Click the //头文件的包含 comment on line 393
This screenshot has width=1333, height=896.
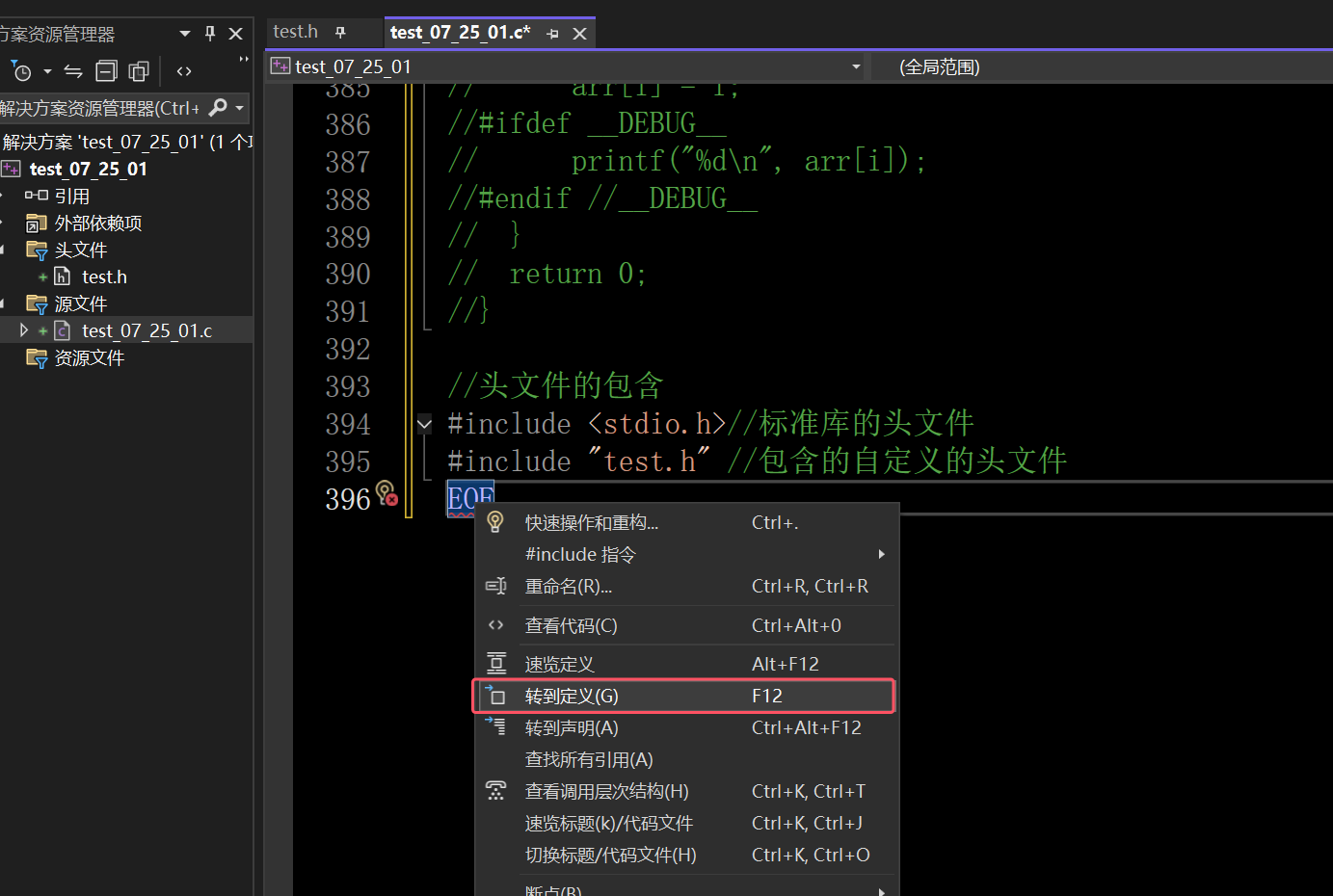[x=555, y=385]
